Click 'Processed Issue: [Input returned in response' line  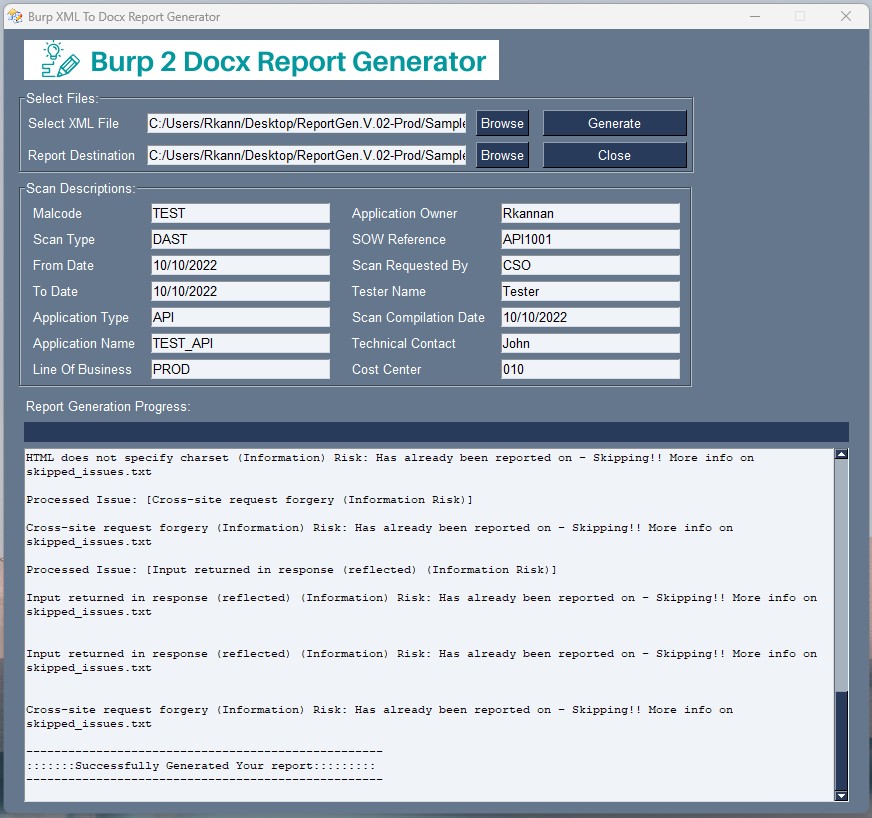291,569
